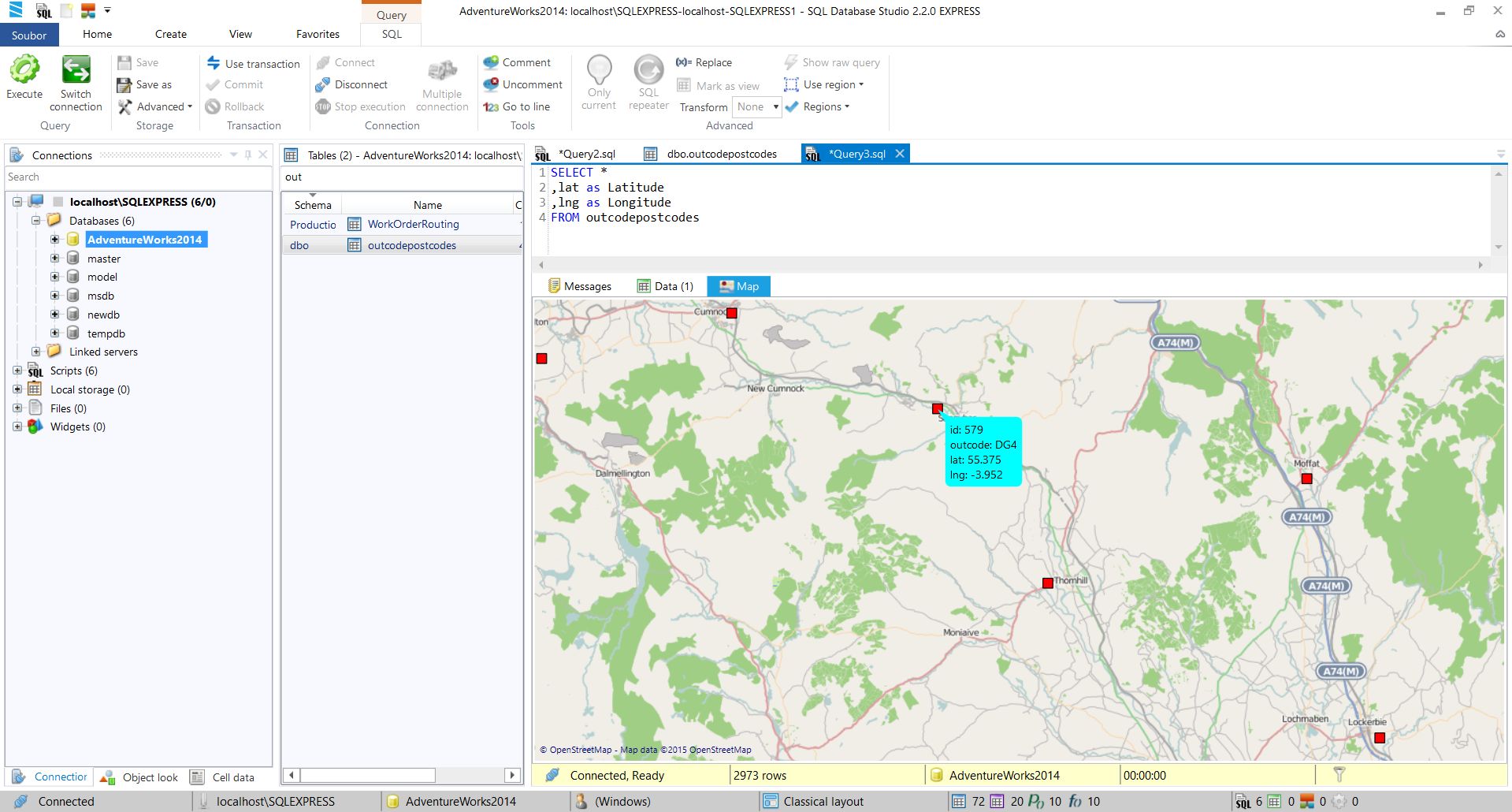Expand the master database node
Viewport: 1512px width, 812px height.
pos(54,258)
